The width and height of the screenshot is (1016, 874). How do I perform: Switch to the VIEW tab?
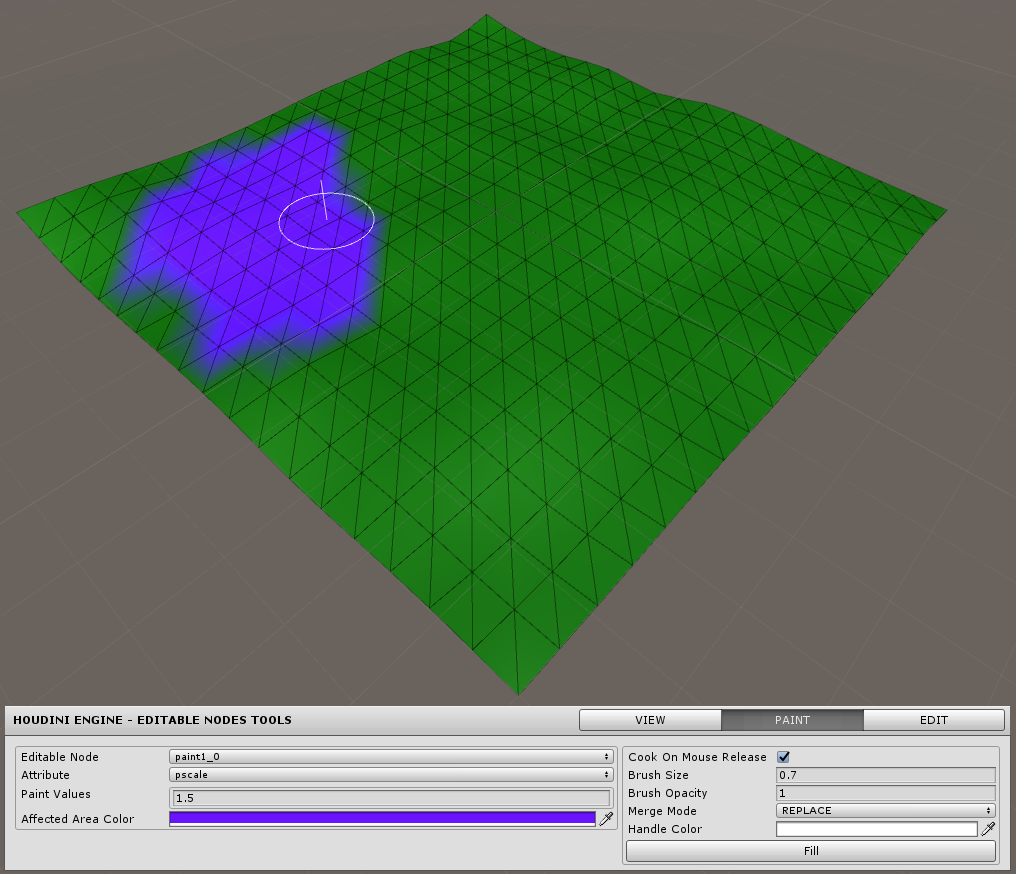650,720
